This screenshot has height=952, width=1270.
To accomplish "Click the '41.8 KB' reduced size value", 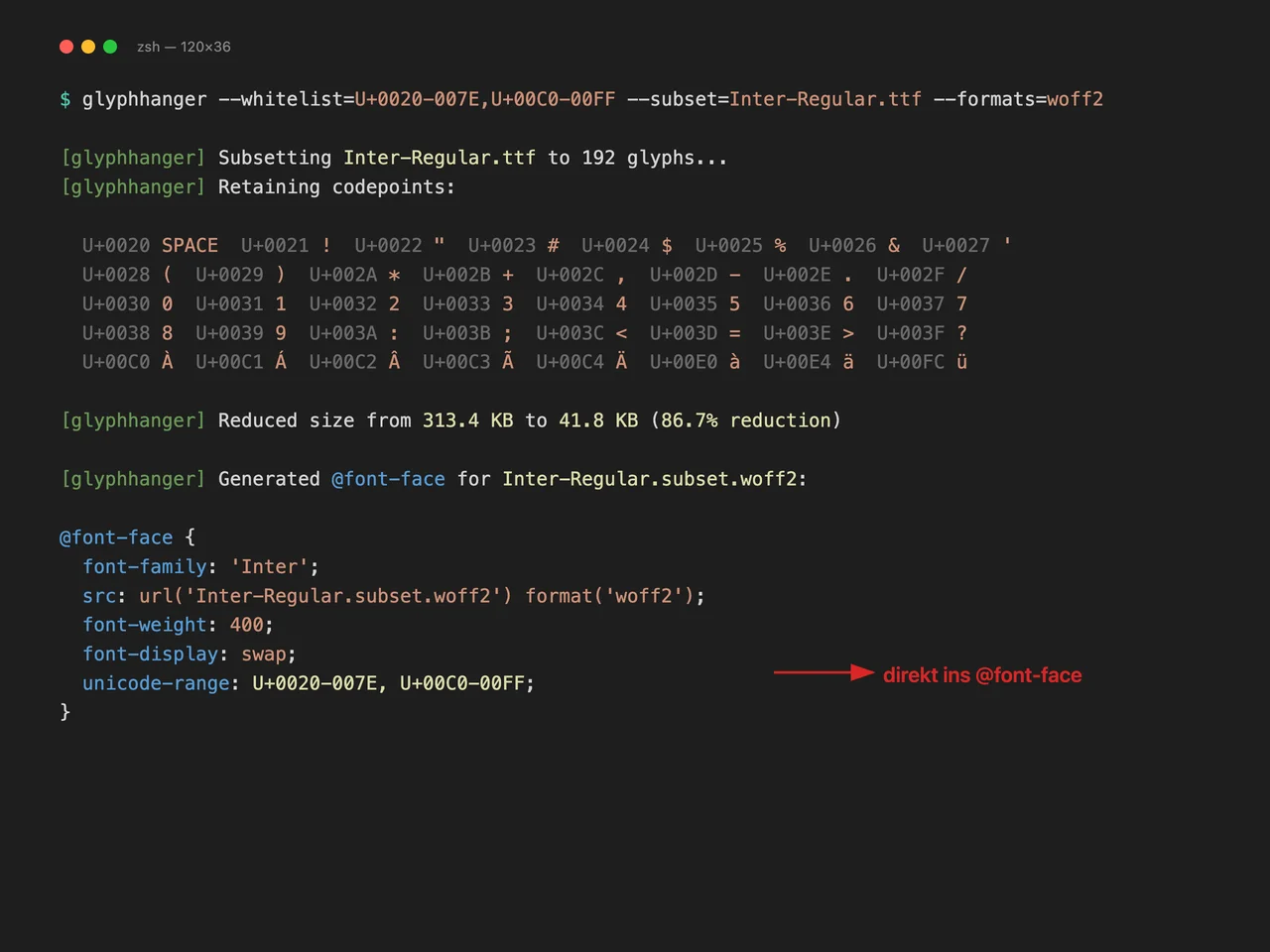I will 598,420.
